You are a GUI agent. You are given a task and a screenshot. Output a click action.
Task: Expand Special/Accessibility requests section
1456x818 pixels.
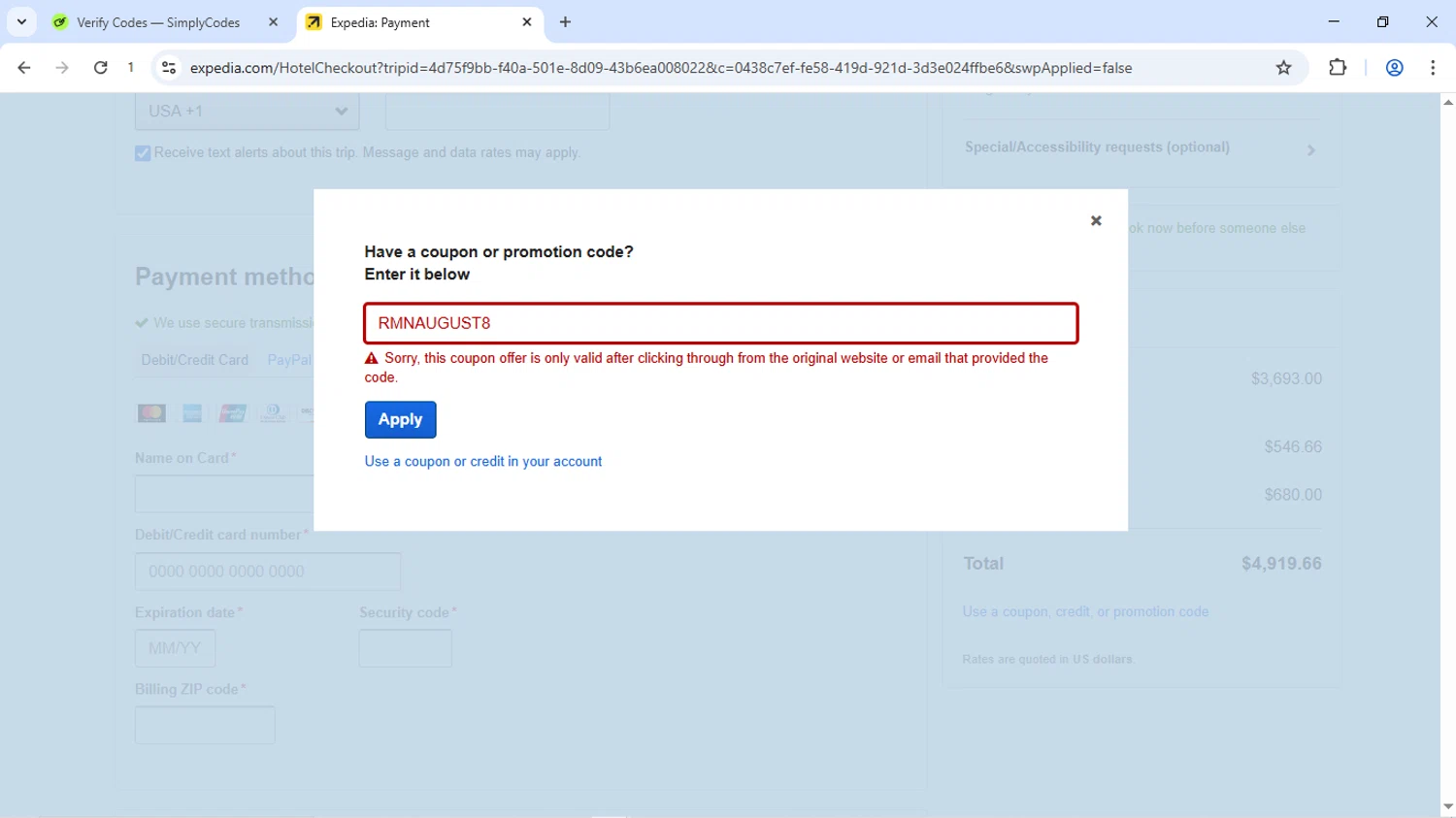coord(1142,148)
